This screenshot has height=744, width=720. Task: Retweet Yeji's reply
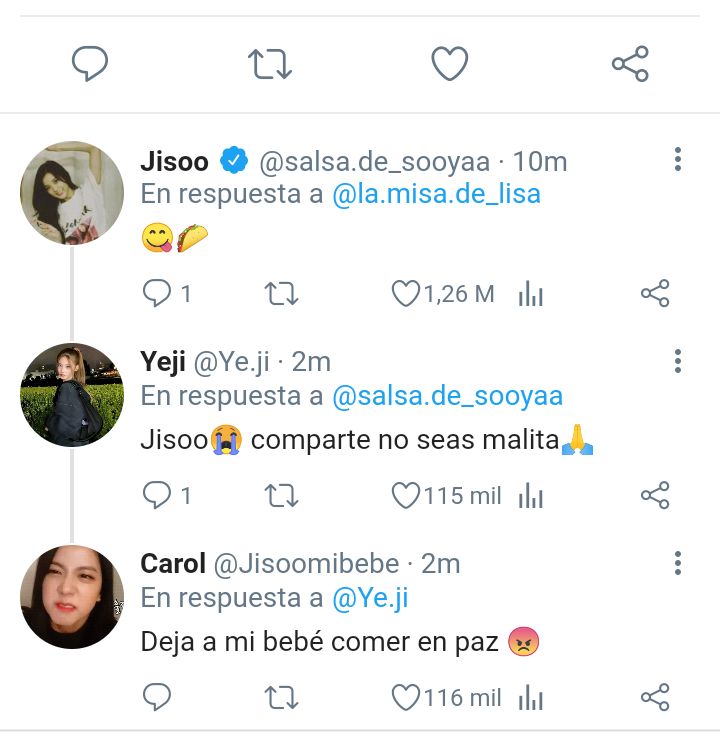pyautogui.click(x=281, y=495)
